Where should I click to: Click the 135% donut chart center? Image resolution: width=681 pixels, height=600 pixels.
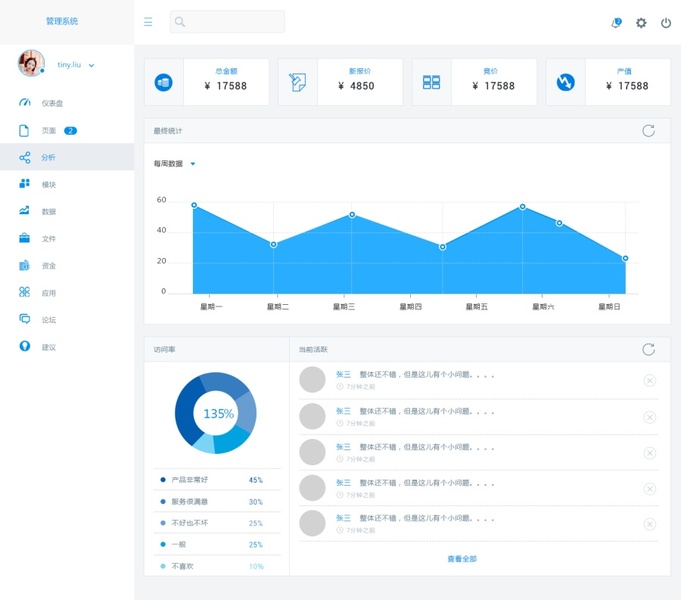(x=218, y=414)
